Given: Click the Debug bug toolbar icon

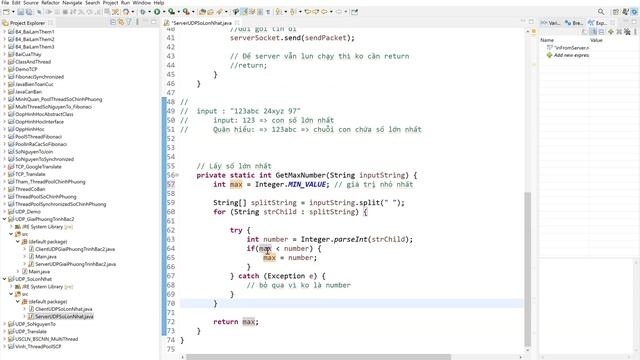Looking at the screenshot, I should [x=142, y=12].
